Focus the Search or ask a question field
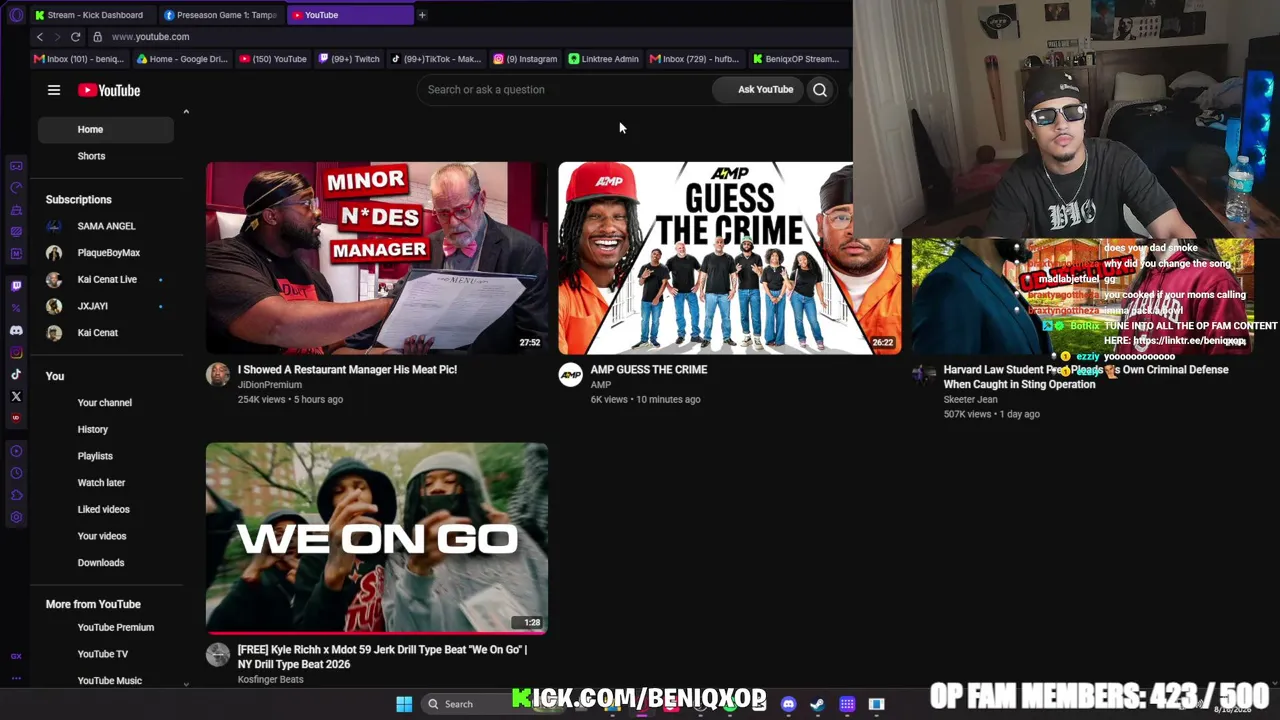The width and height of the screenshot is (1280, 720). click(565, 90)
